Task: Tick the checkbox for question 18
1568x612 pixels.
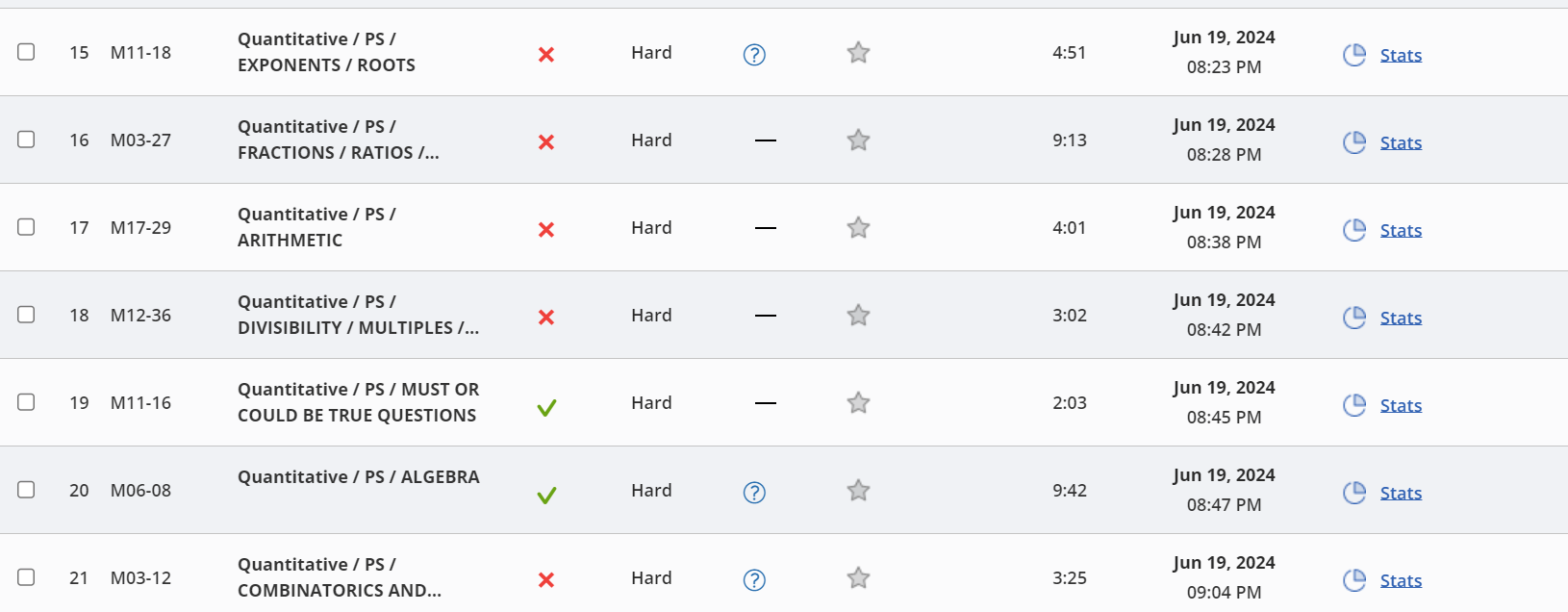Action: (x=26, y=315)
